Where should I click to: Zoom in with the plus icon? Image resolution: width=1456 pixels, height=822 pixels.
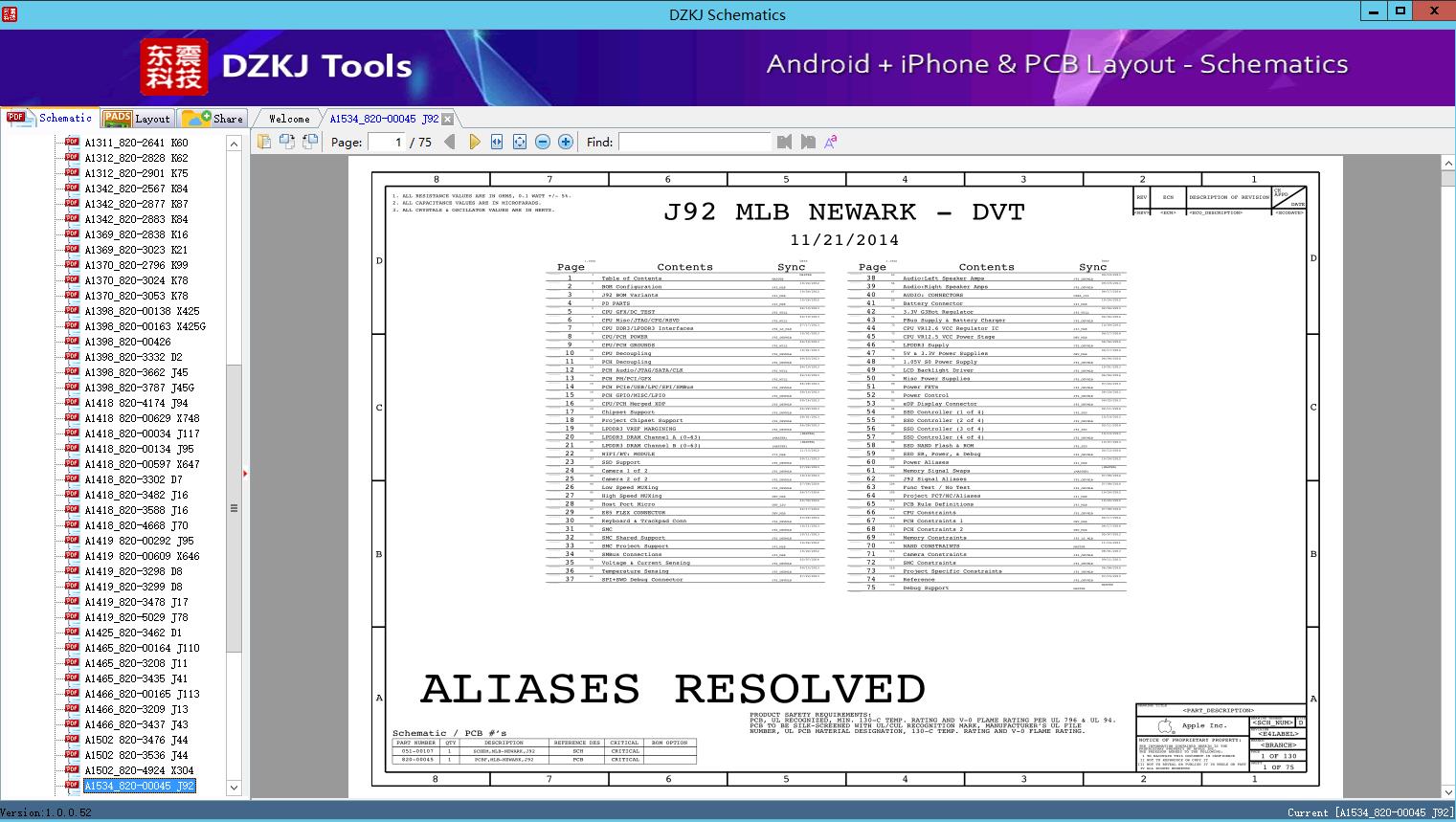pos(566,142)
